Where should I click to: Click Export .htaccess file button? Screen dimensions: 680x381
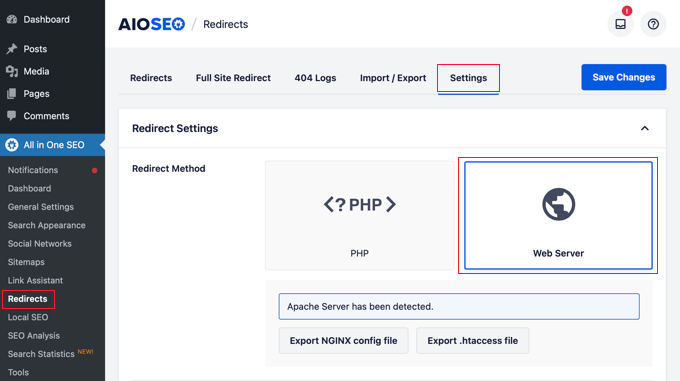tap(473, 341)
